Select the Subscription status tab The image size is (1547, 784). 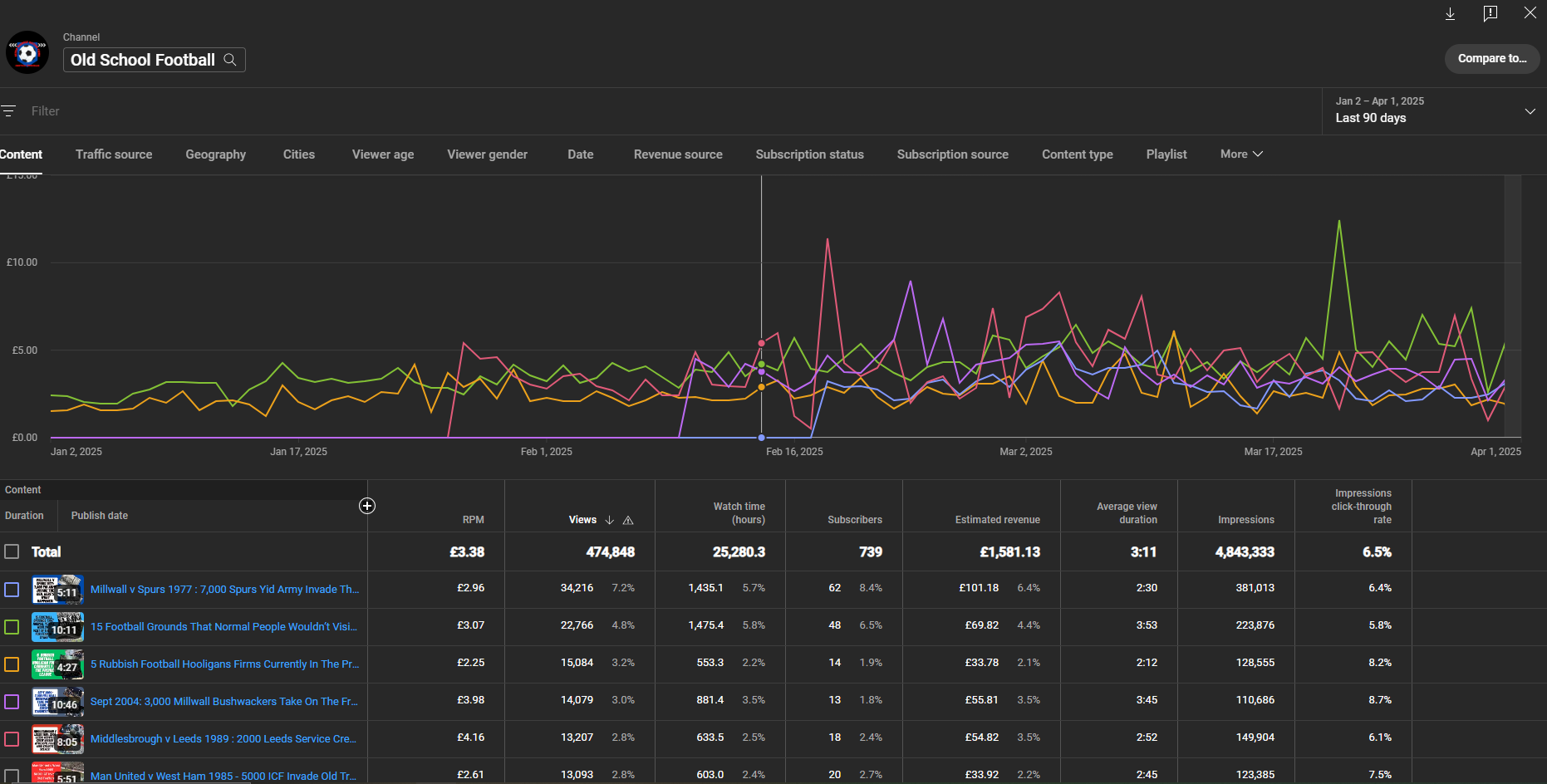pos(810,154)
